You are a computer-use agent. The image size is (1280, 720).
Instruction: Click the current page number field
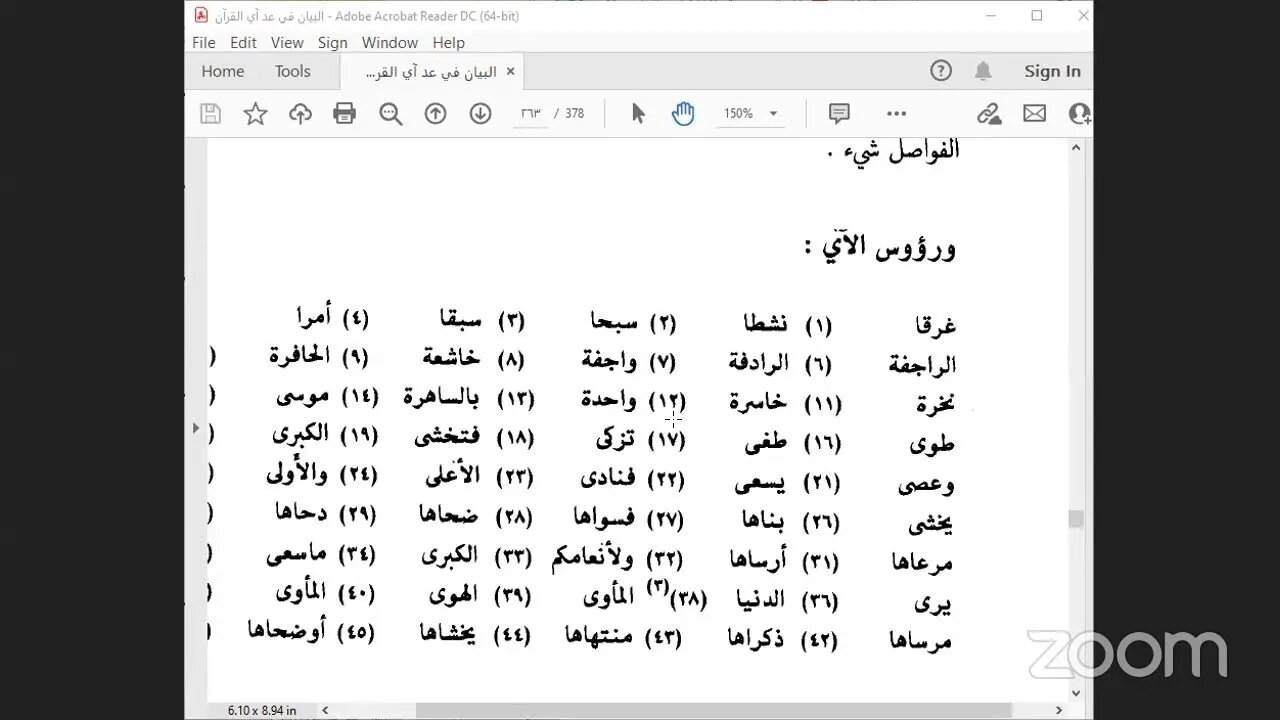tap(530, 114)
